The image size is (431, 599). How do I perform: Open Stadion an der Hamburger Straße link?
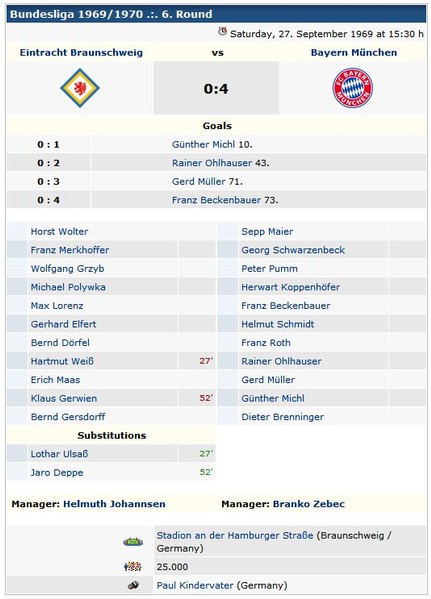pos(235,535)
